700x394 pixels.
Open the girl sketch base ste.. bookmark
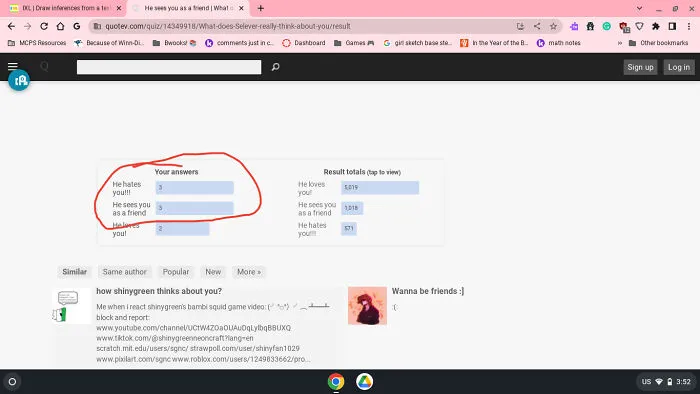(418, 43)
